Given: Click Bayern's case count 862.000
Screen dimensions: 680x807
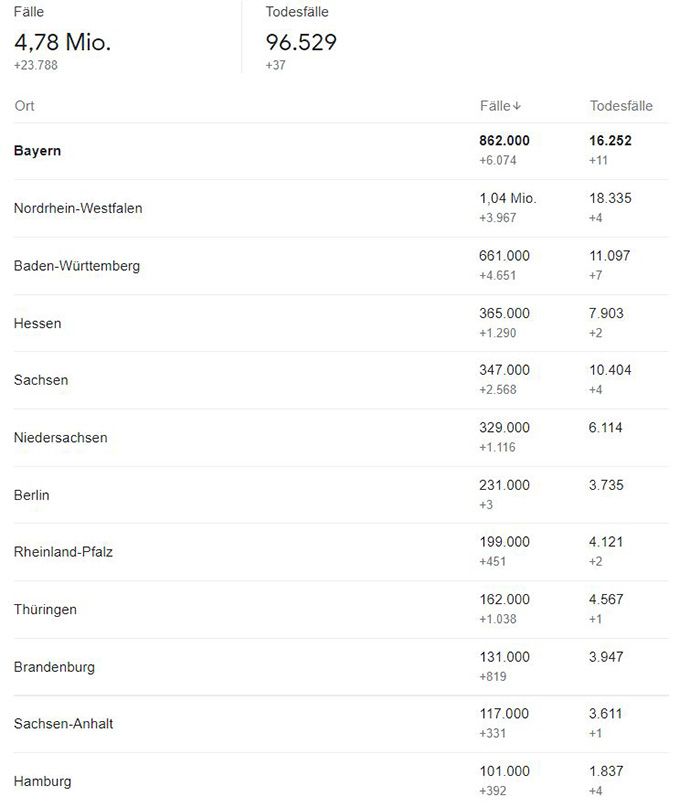Looking at the screenshot, I should coord(505,141).
